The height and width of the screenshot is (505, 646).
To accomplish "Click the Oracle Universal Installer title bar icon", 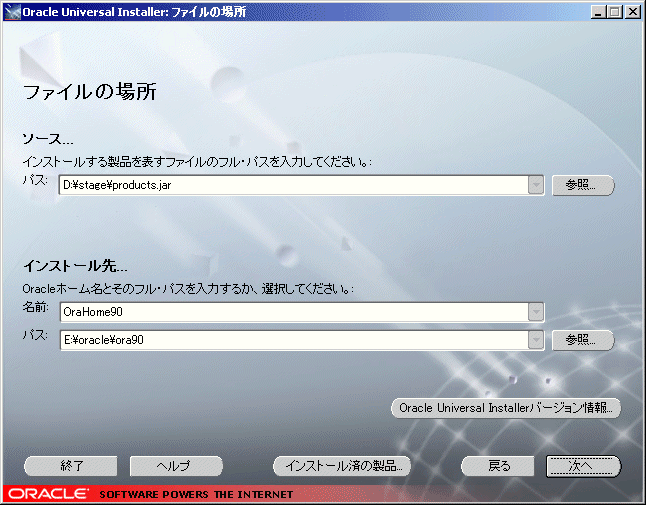I will click(12, 12).
